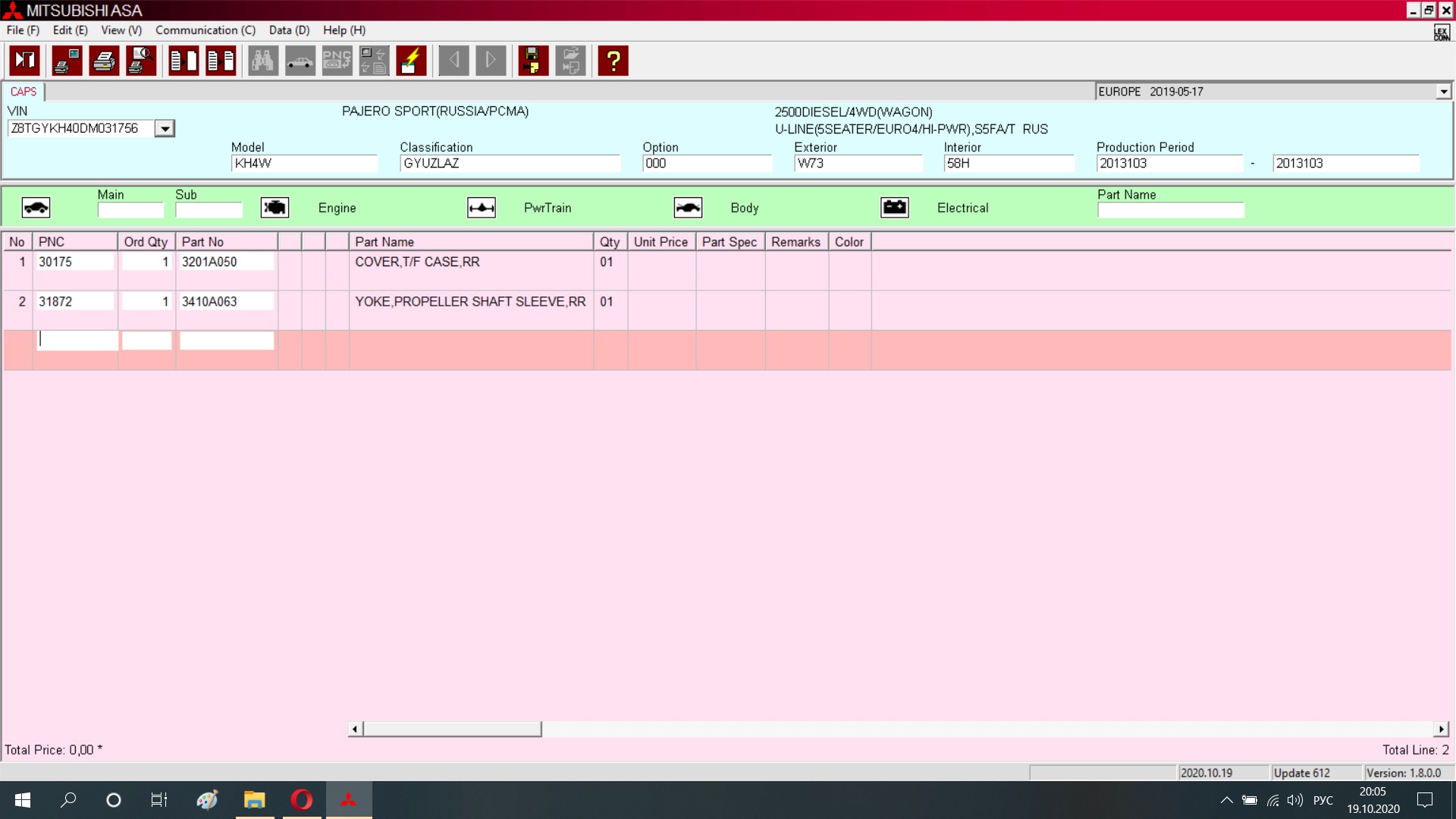The height and width of the screenshot is (819, 1456).
Task: Open the Communication (C) menu
Action: 205,30
